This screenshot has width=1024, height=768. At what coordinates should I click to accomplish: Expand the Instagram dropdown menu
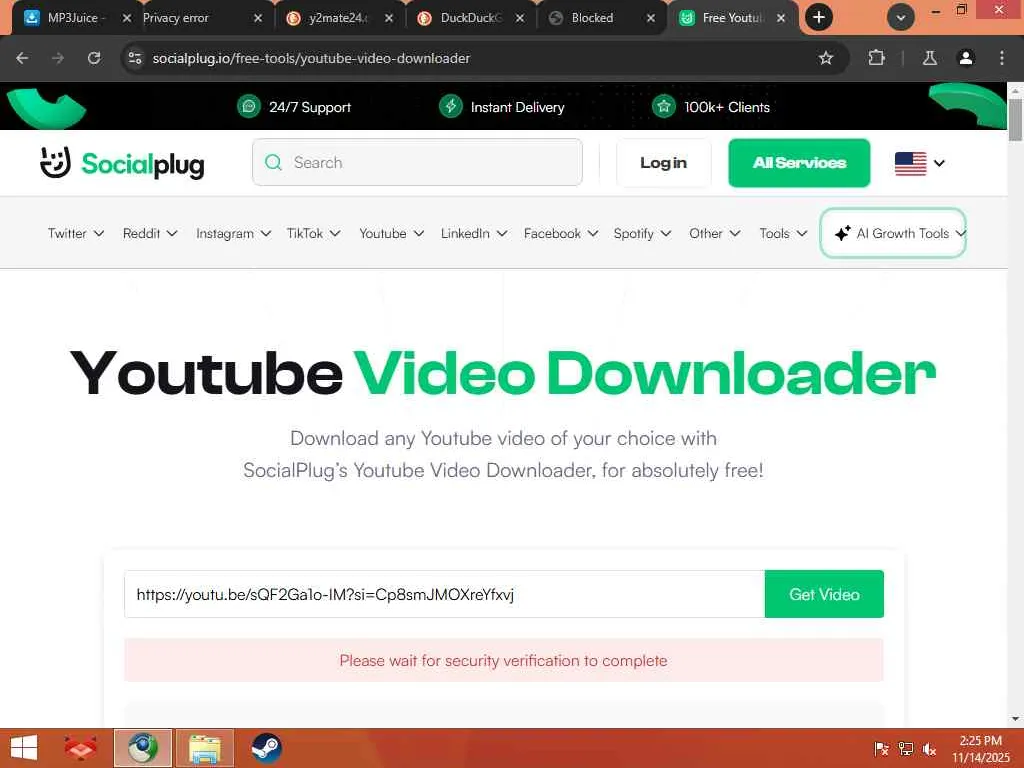point(233,233)
